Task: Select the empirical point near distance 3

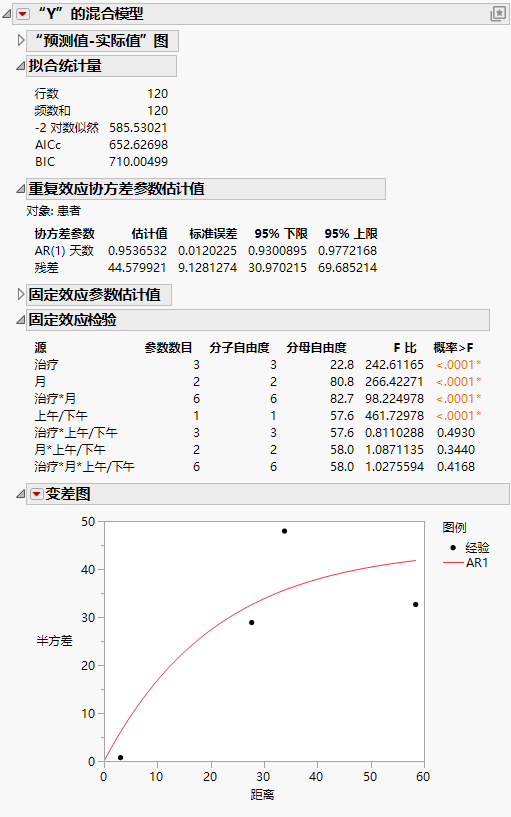Action: point(120,758)
